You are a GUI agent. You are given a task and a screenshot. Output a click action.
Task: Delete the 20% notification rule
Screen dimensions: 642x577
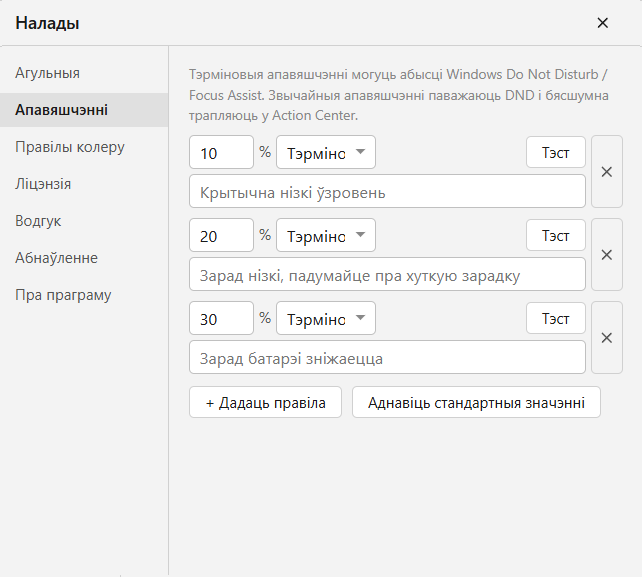coord(607,255)
